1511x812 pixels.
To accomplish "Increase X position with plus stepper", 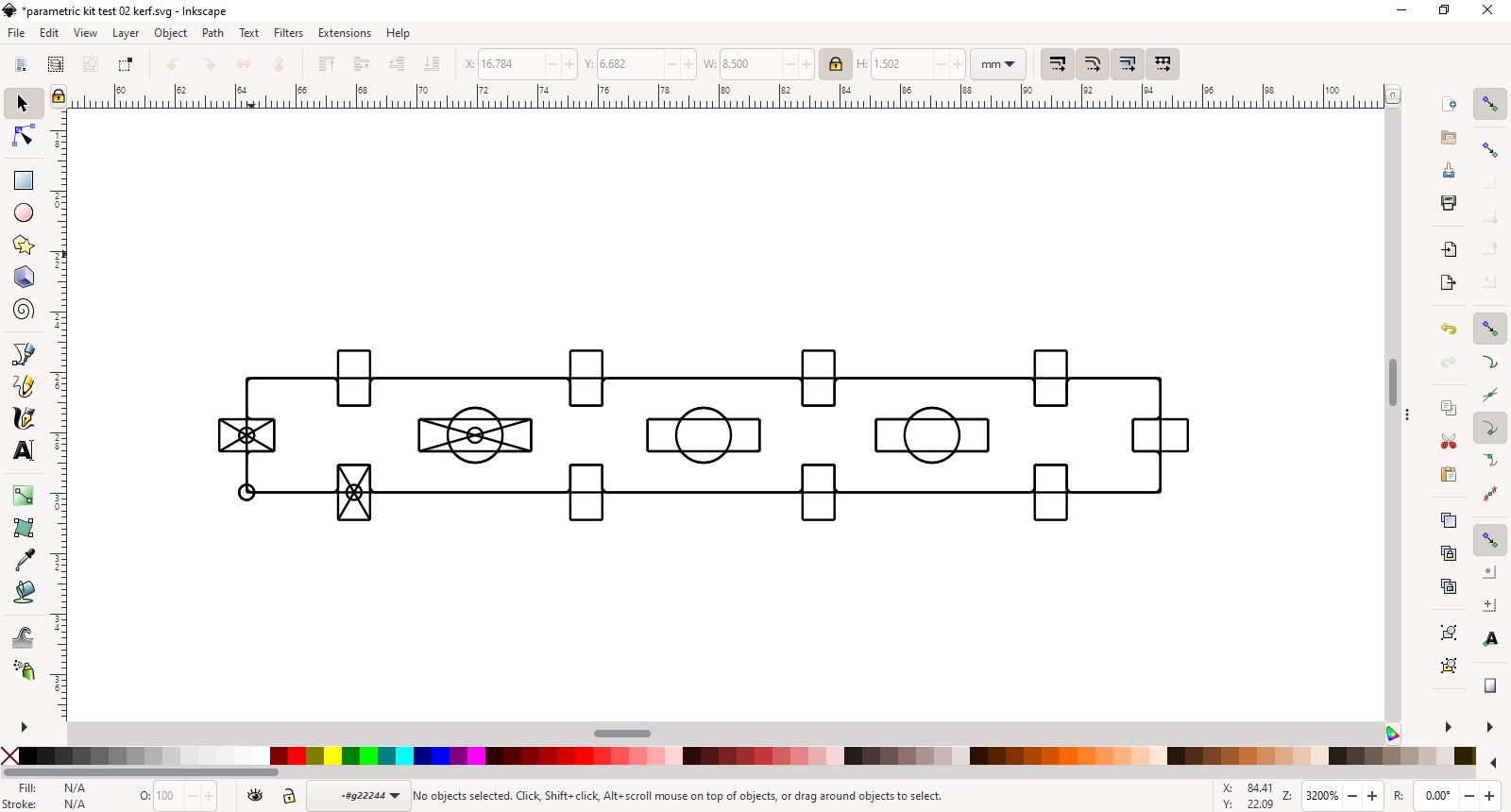I will point(569,64).
